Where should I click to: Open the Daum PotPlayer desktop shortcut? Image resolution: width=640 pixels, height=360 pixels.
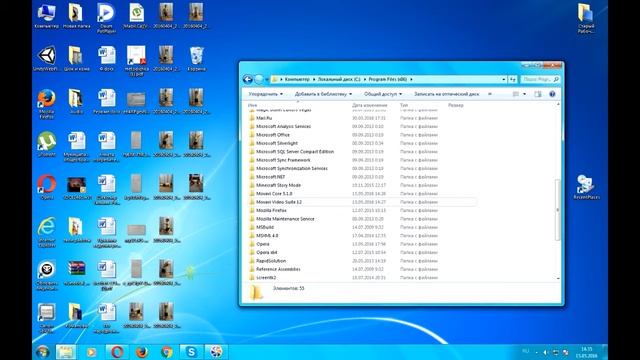[x=106, y=17]
